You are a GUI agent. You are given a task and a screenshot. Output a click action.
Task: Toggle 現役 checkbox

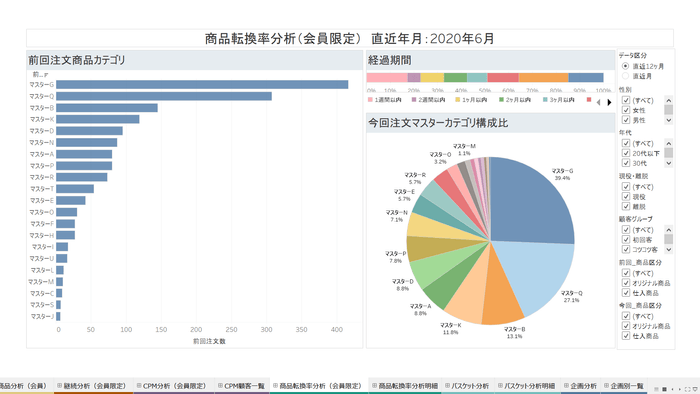[626, 196]
